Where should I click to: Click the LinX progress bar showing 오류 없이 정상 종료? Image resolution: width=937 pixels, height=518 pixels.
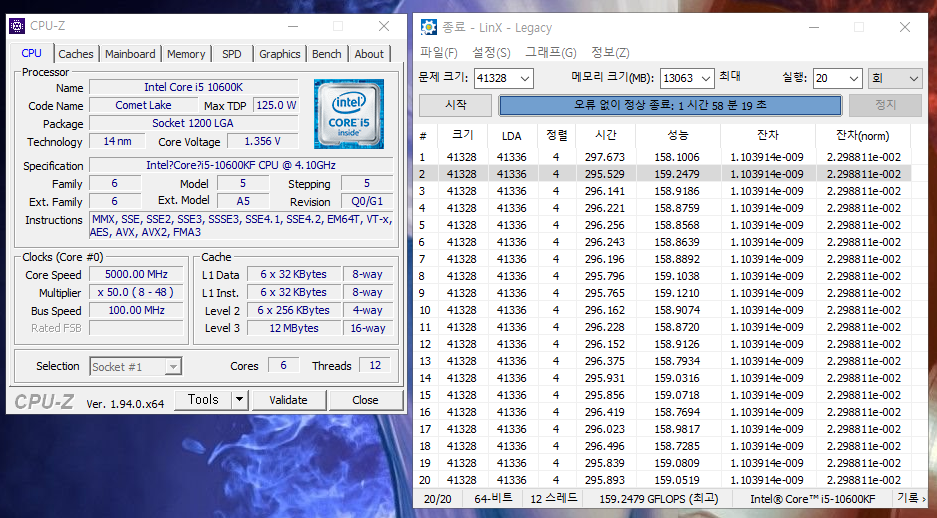pyautogui.click(x=670, y=105)
